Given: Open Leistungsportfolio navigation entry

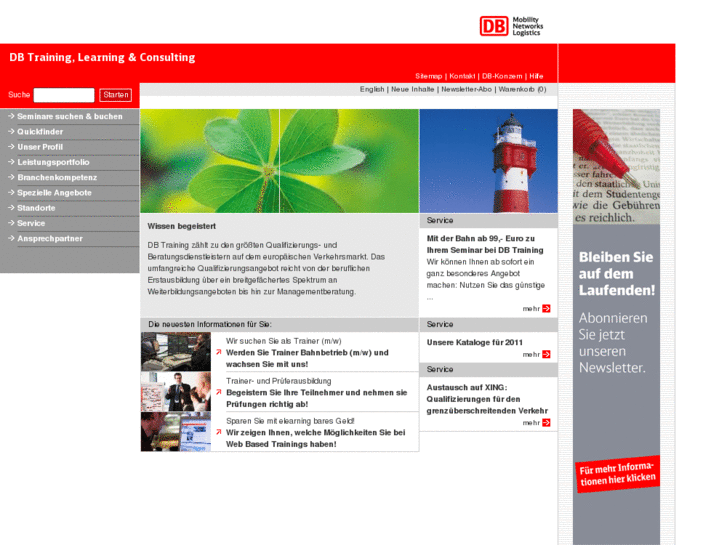Looking at the screenshot, I should tap(53, 162).
